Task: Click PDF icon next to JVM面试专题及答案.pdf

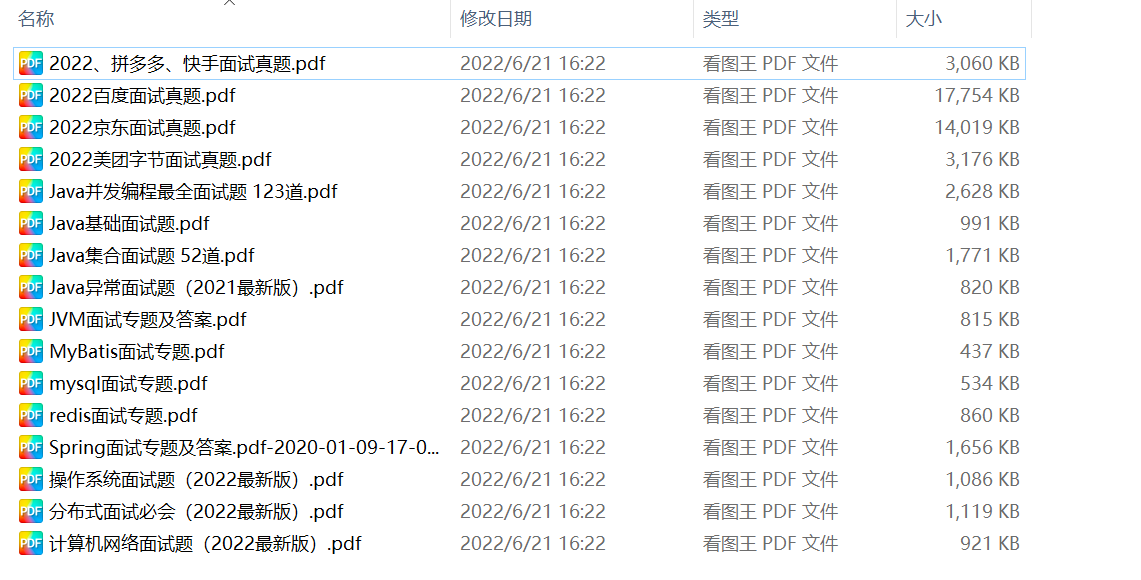Action: click(x=31, y=319)
